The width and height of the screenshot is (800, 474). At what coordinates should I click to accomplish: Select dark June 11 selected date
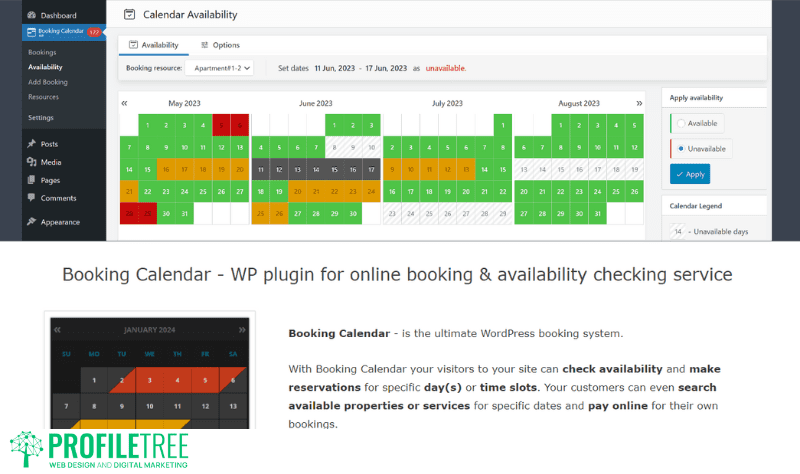coord(261,169)
